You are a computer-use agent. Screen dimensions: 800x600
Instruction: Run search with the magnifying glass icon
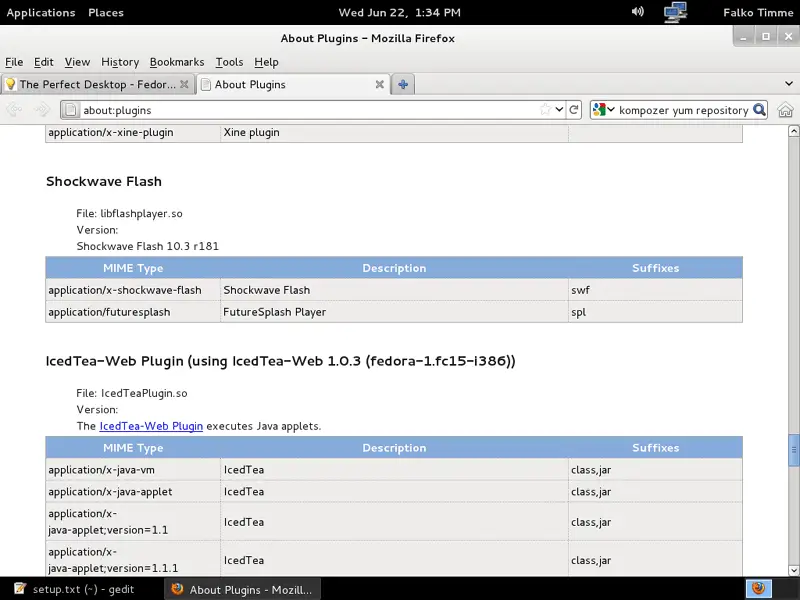759,110
